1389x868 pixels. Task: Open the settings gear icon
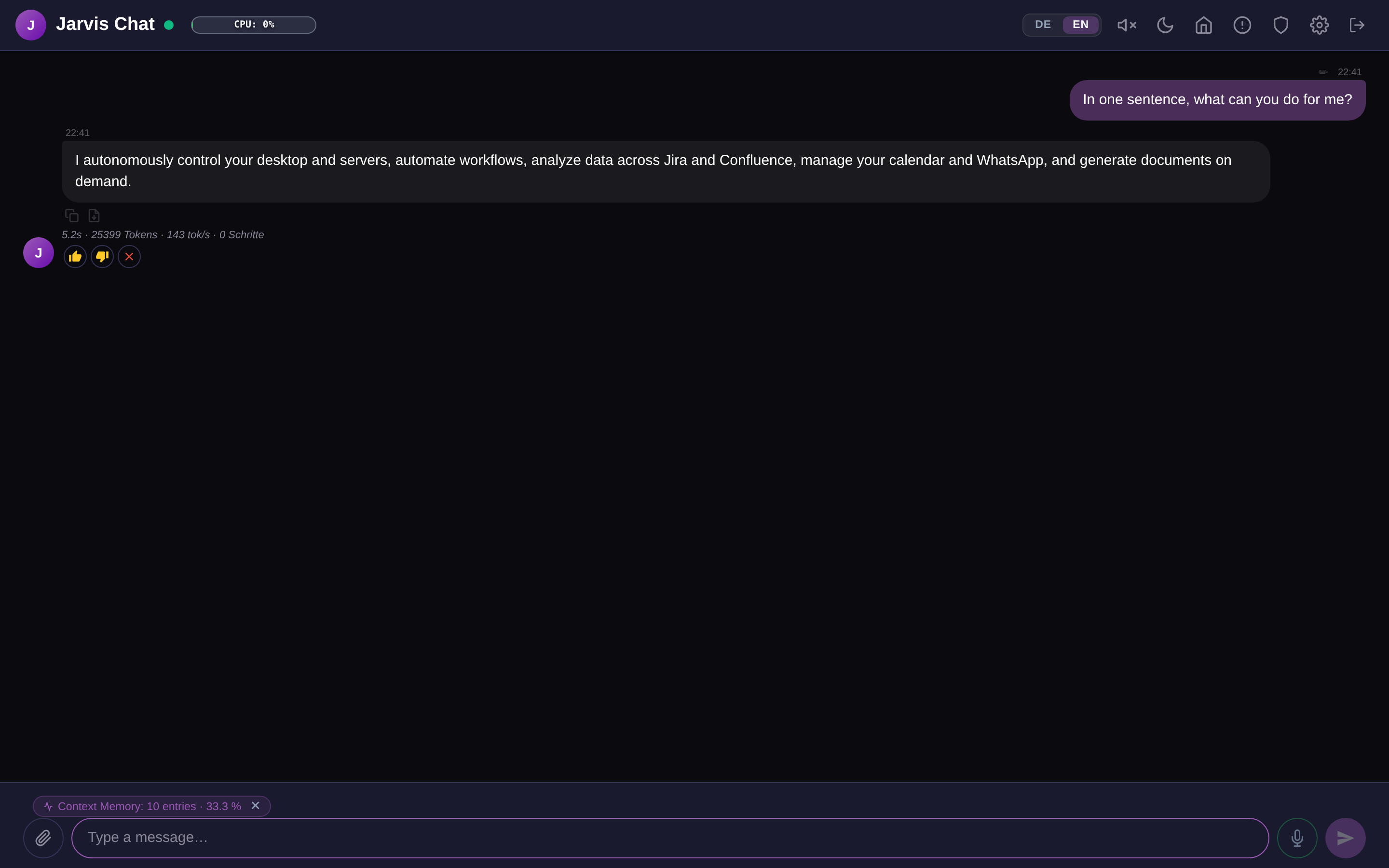1320,25
